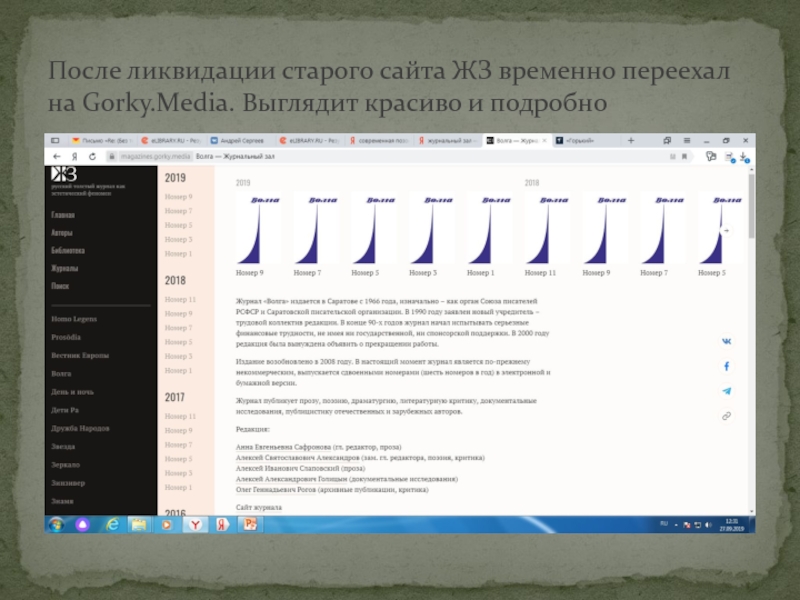
Task: Open Олег Геннадьевич Рогов author link
Action: [276, 490]
